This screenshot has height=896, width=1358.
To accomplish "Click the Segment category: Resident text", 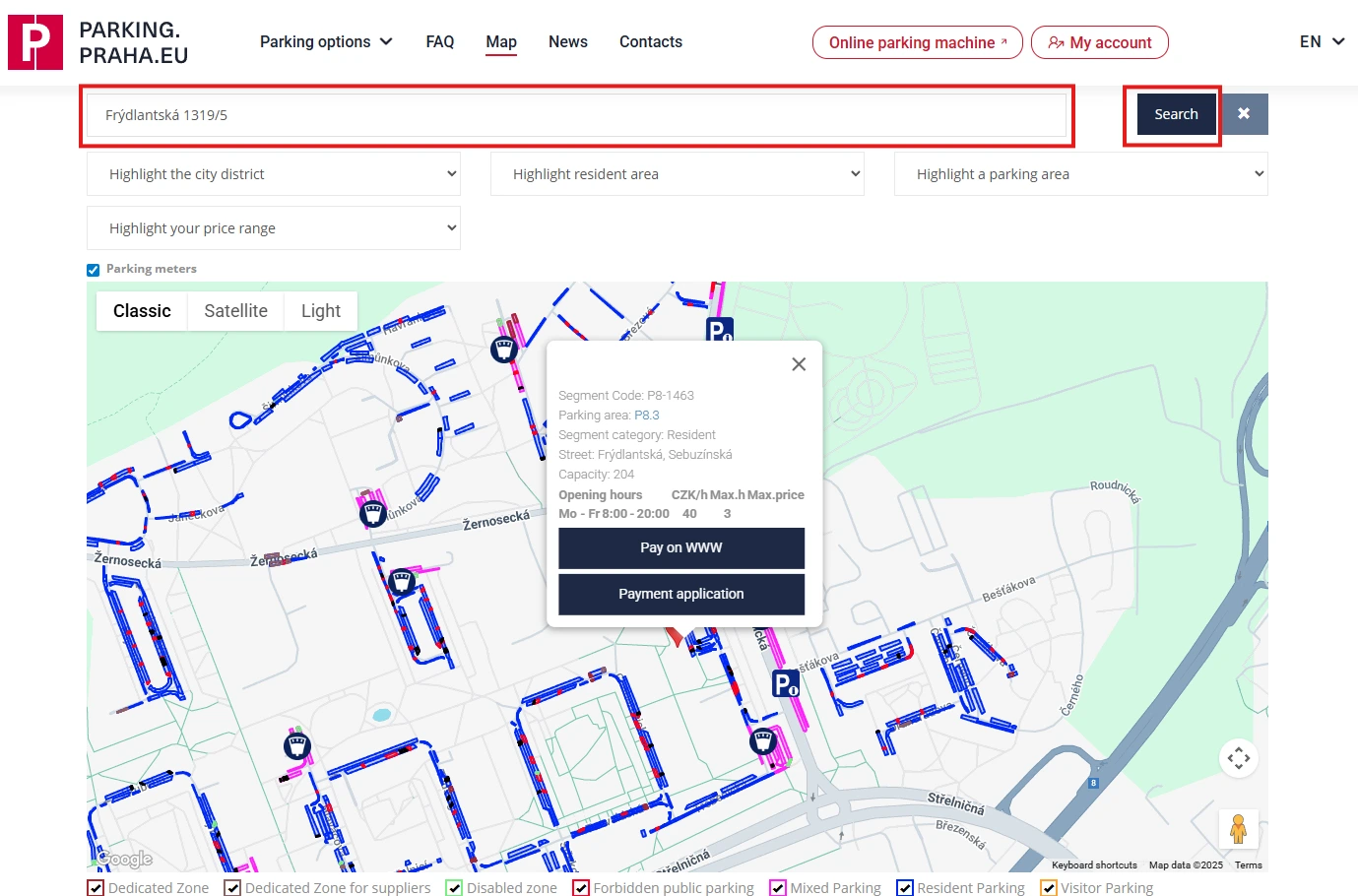I will coord(637,435).
